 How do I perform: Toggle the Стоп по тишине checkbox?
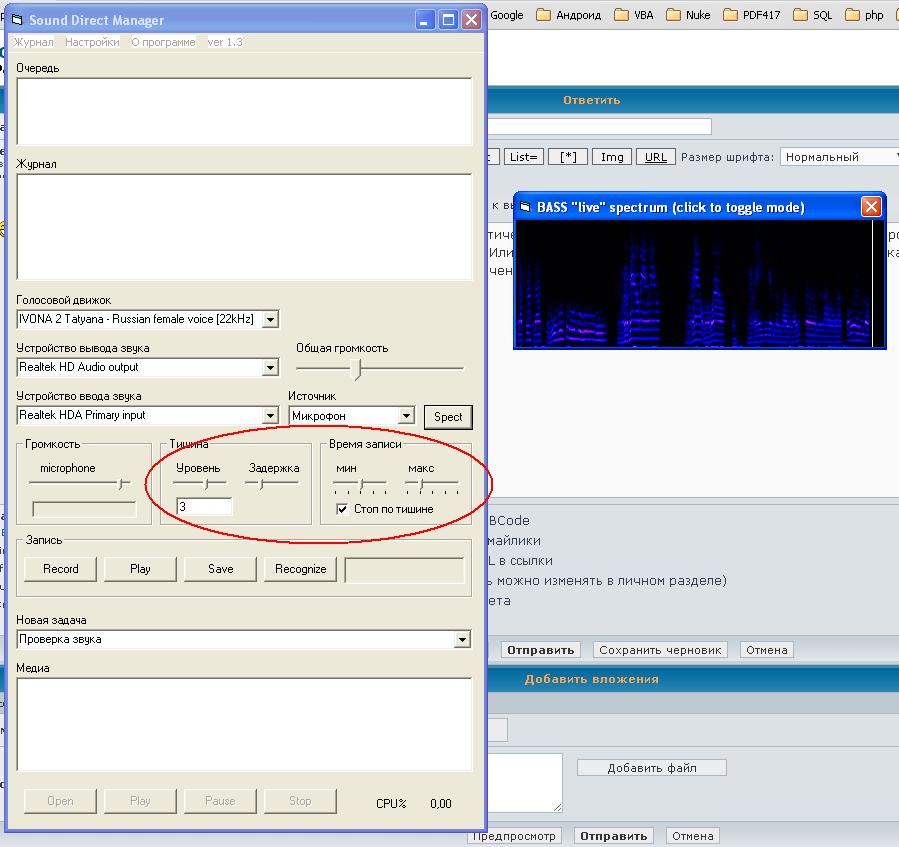pos(342,509)
